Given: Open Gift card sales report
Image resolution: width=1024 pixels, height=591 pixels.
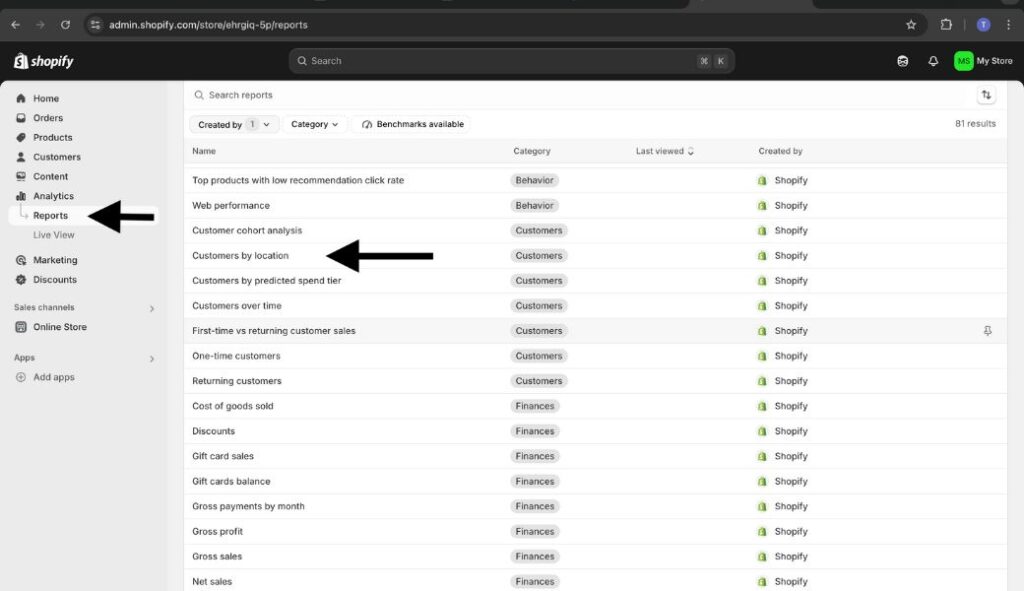Looking at the screenshot, I should pos(223,456).
